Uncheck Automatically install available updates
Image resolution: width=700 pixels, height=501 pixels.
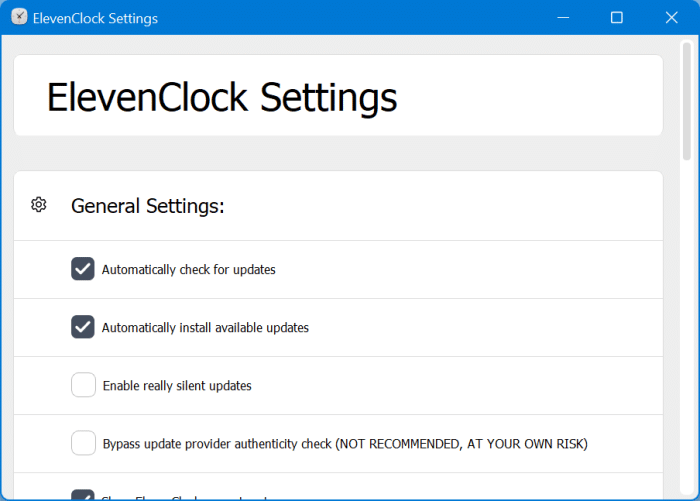click(83, 327)
